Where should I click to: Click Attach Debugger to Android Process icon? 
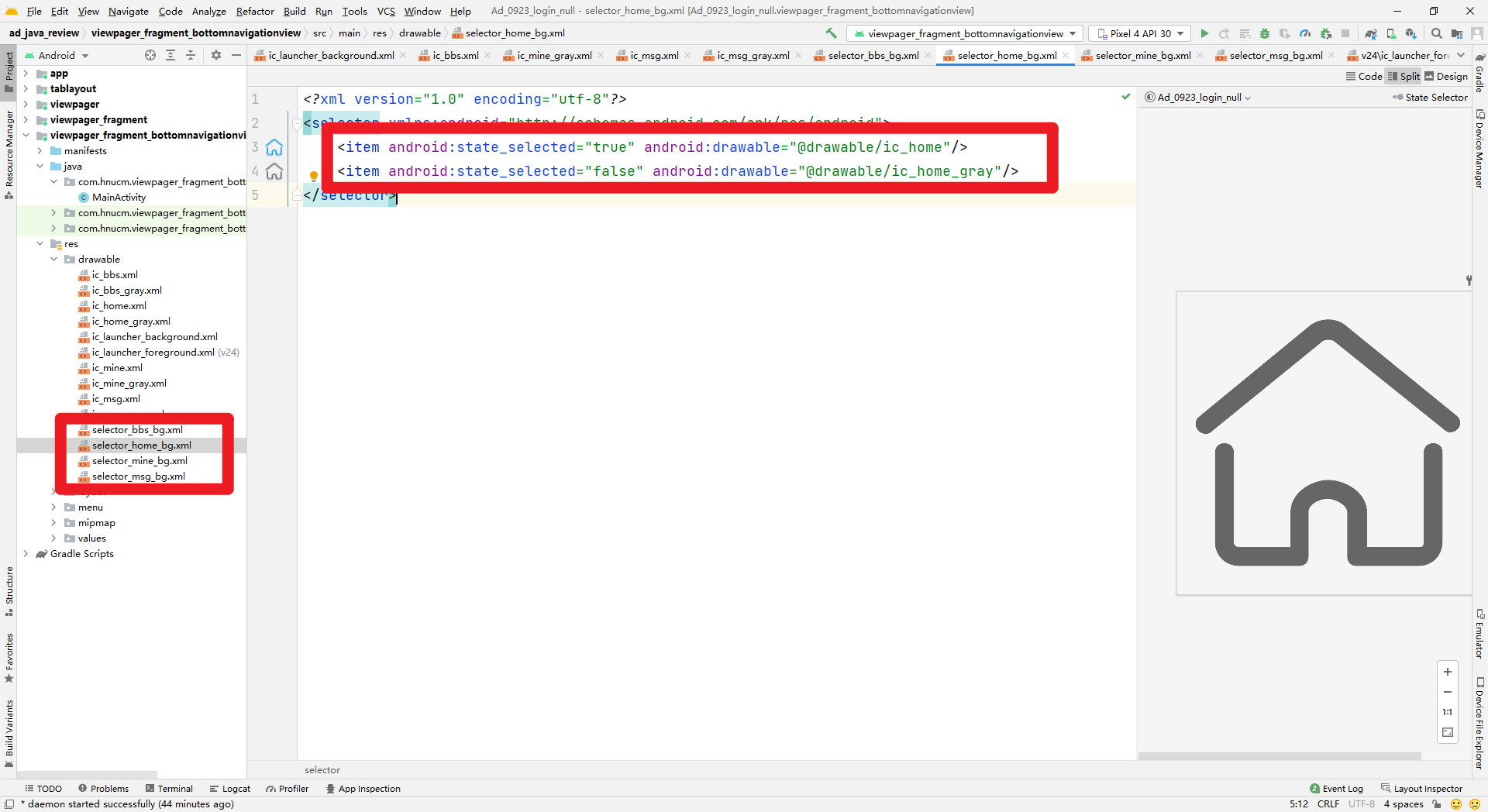coord(1325,33)
